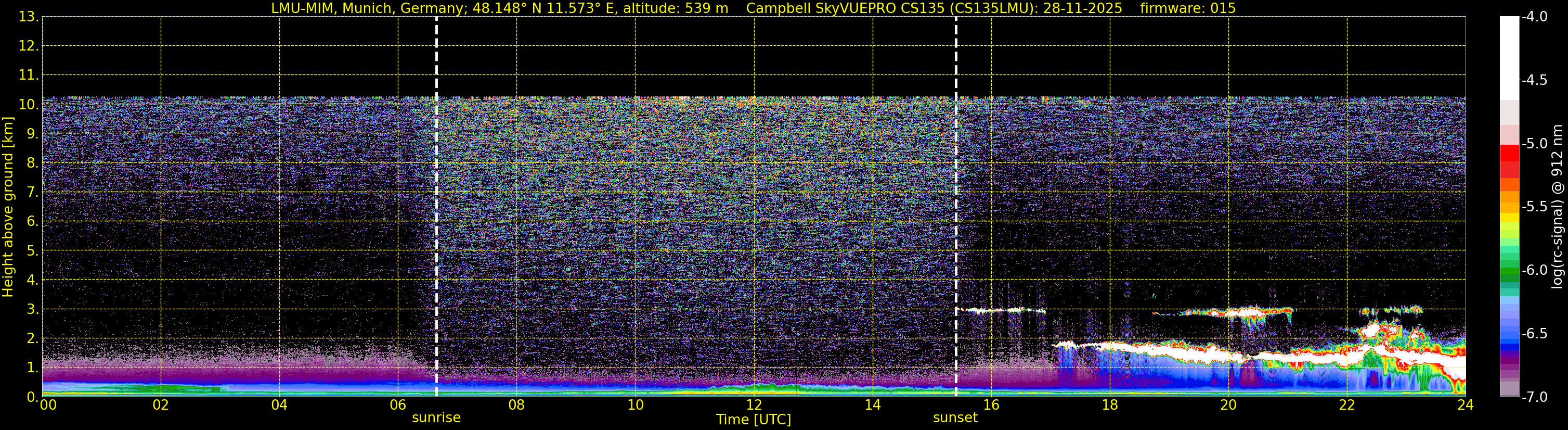Click the '7.' height axis tick label
Screen dimensions: 1568x430
[32, 193]
